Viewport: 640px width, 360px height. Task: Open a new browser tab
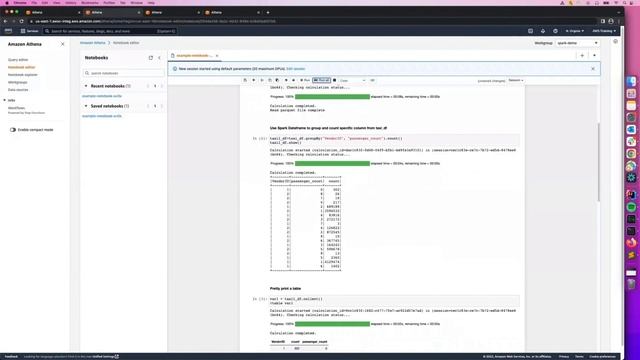click(268, 13)
